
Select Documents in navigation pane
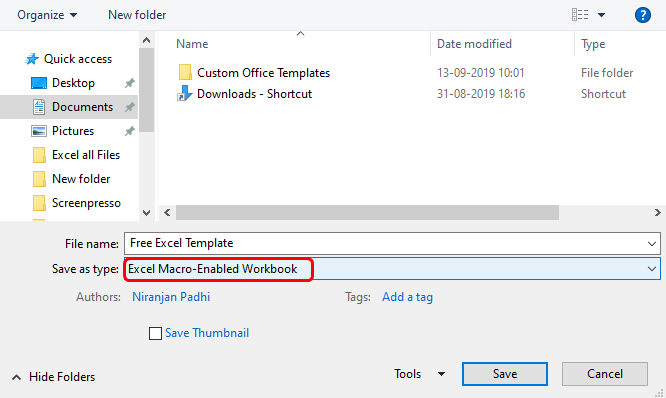click(x=82, y=107)
